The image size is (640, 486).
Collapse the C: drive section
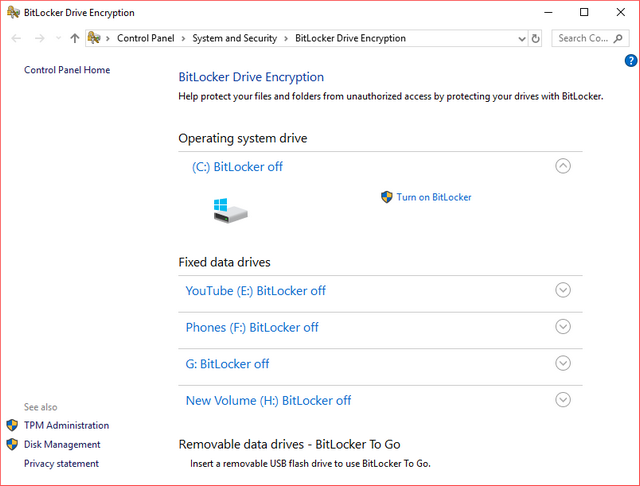tap(563, 166)
